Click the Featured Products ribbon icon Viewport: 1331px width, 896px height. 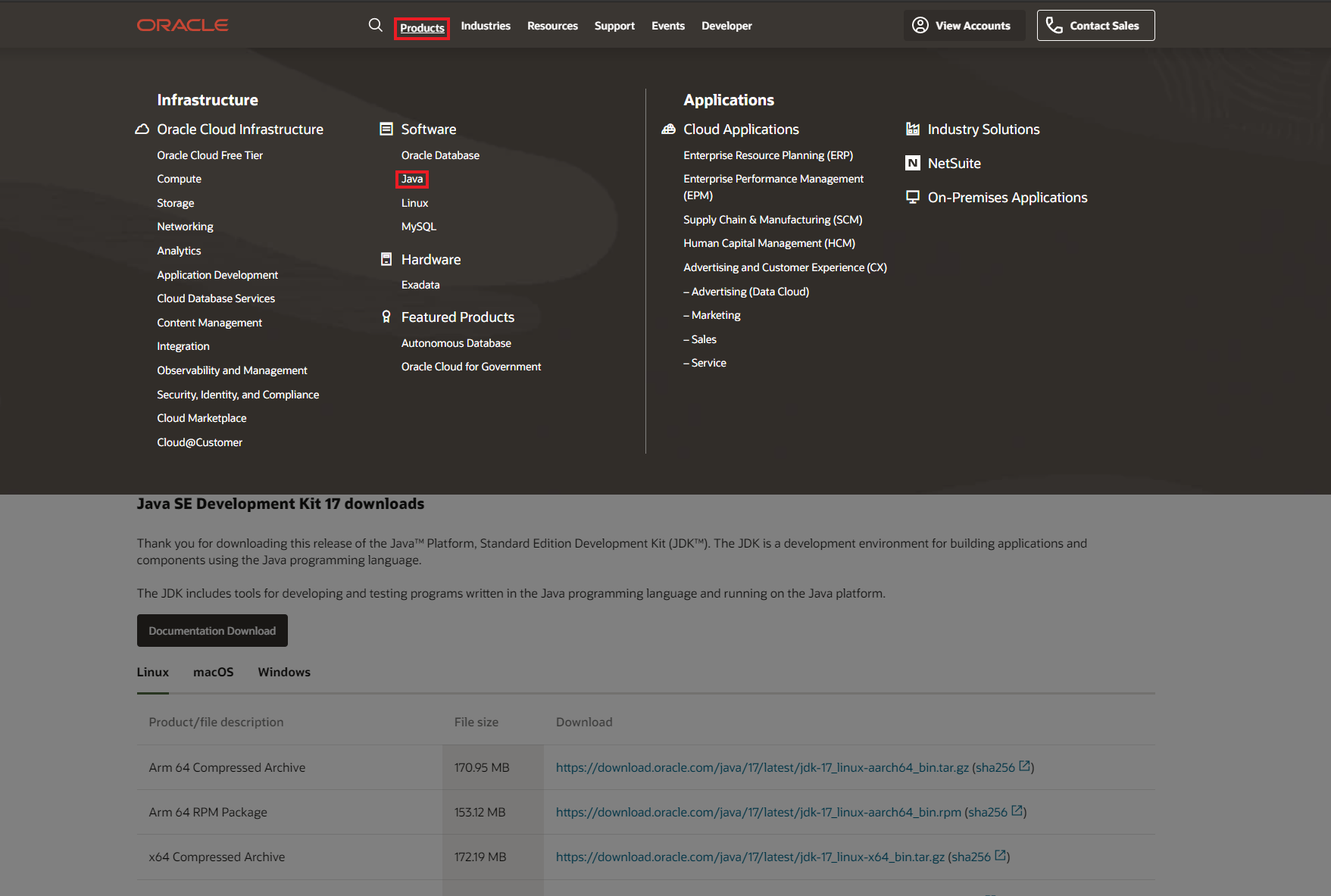pos(386,317)
